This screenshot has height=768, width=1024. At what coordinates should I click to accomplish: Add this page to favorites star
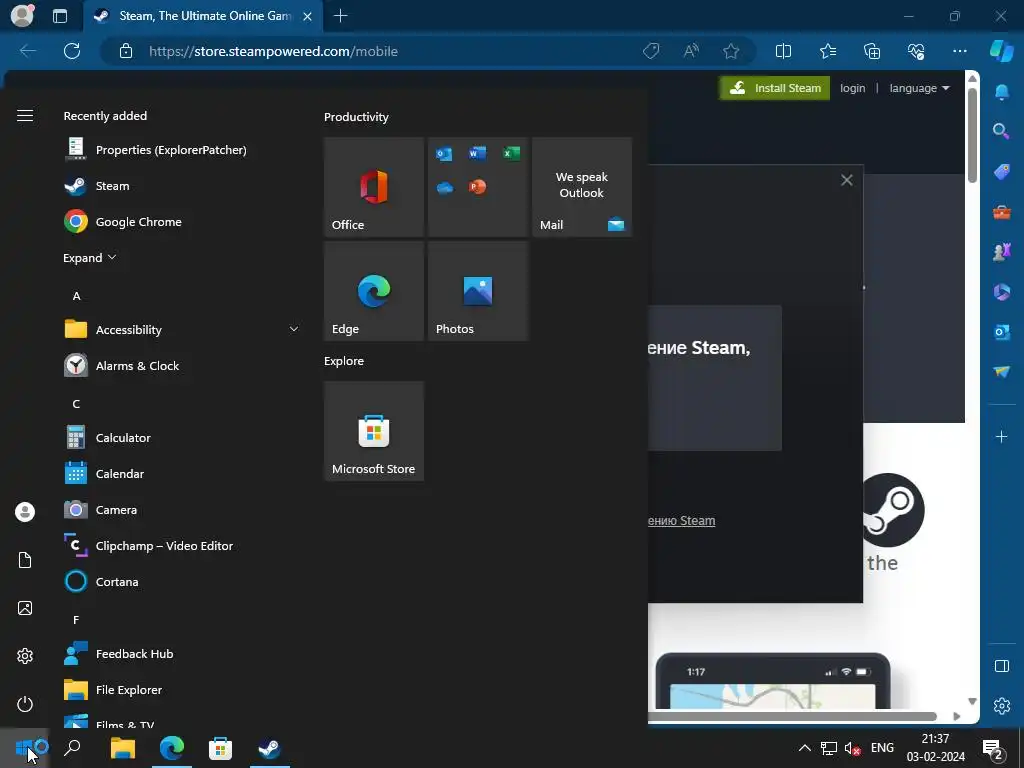point(731,51)
